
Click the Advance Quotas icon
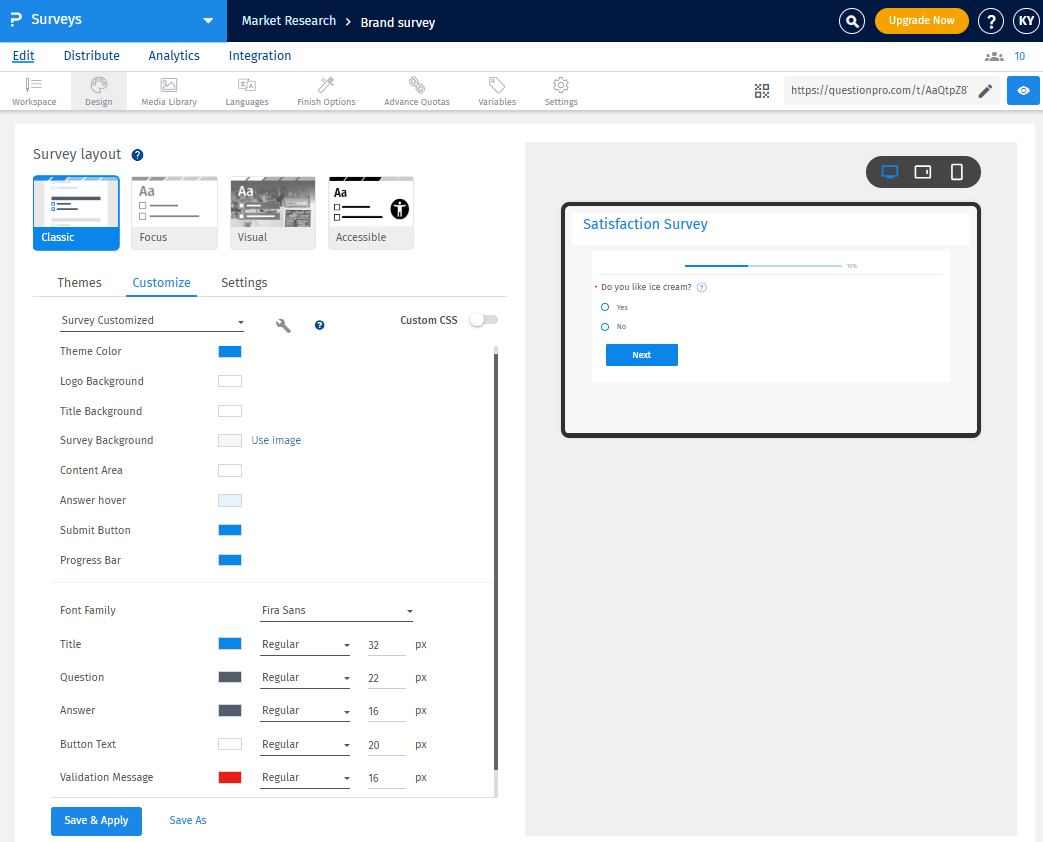[416, 91]
